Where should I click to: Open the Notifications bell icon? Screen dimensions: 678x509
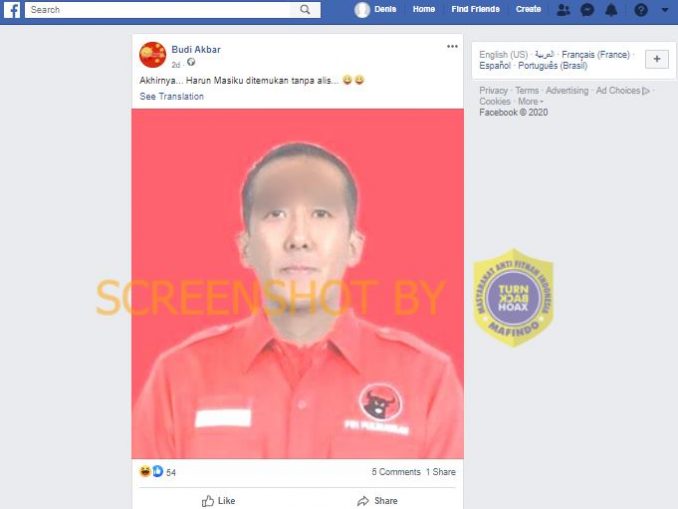coord(611,10)
